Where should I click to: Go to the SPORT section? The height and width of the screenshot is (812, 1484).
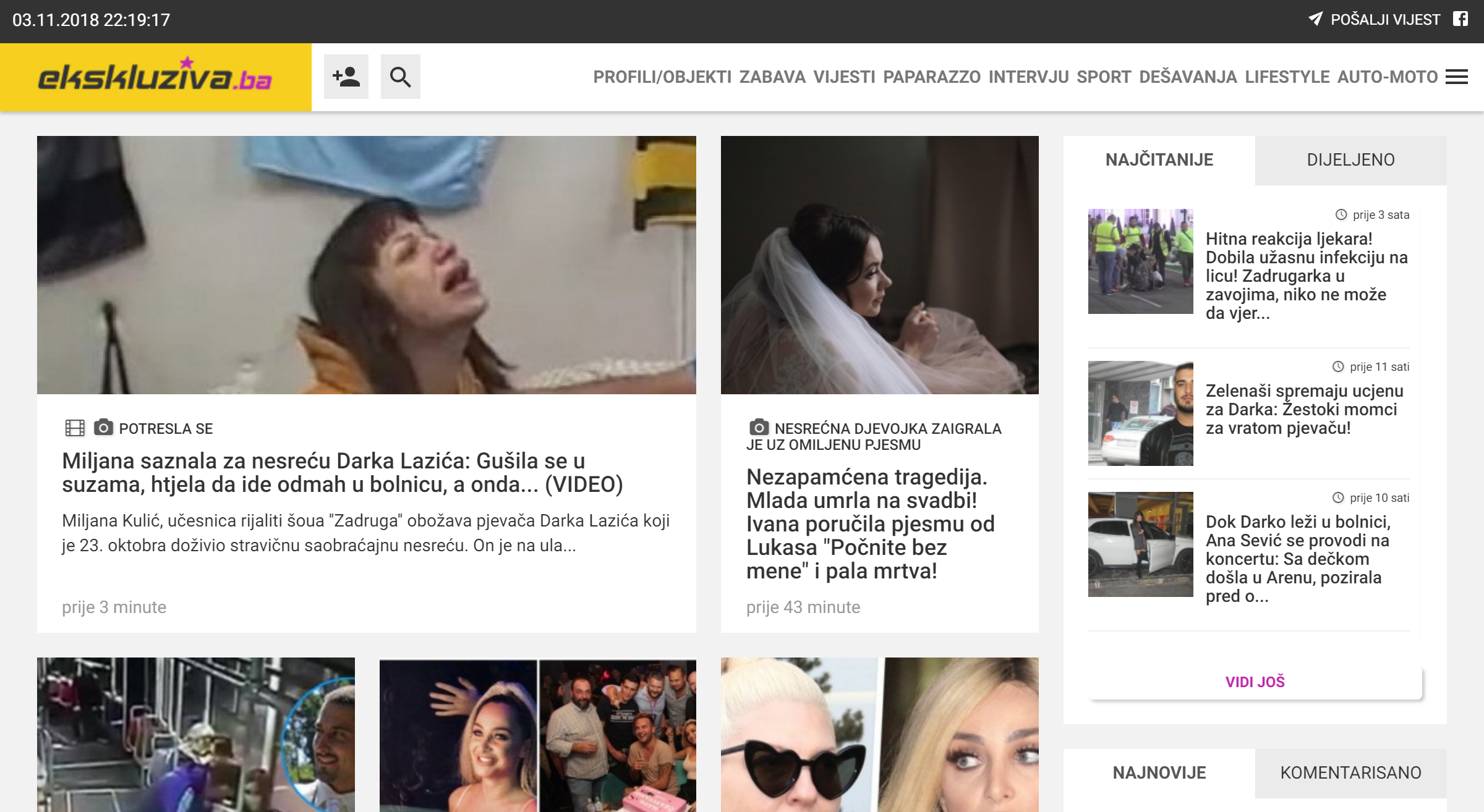[1104, 77]
